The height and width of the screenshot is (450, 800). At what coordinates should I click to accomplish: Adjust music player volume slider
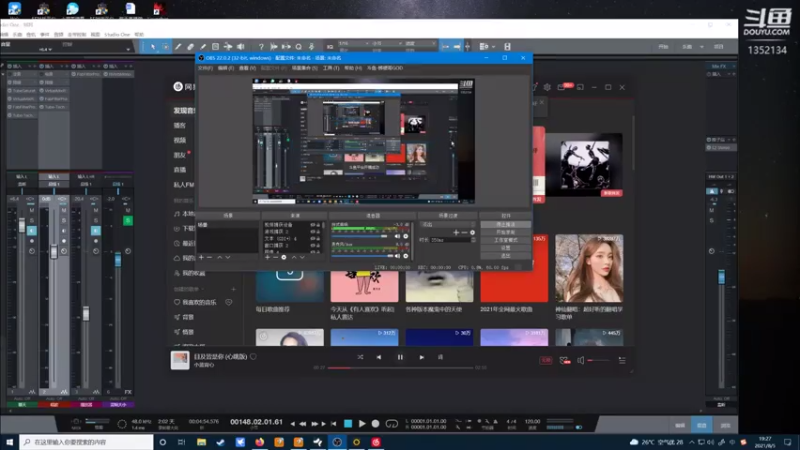pyautogui.click(x=598, y=360)
